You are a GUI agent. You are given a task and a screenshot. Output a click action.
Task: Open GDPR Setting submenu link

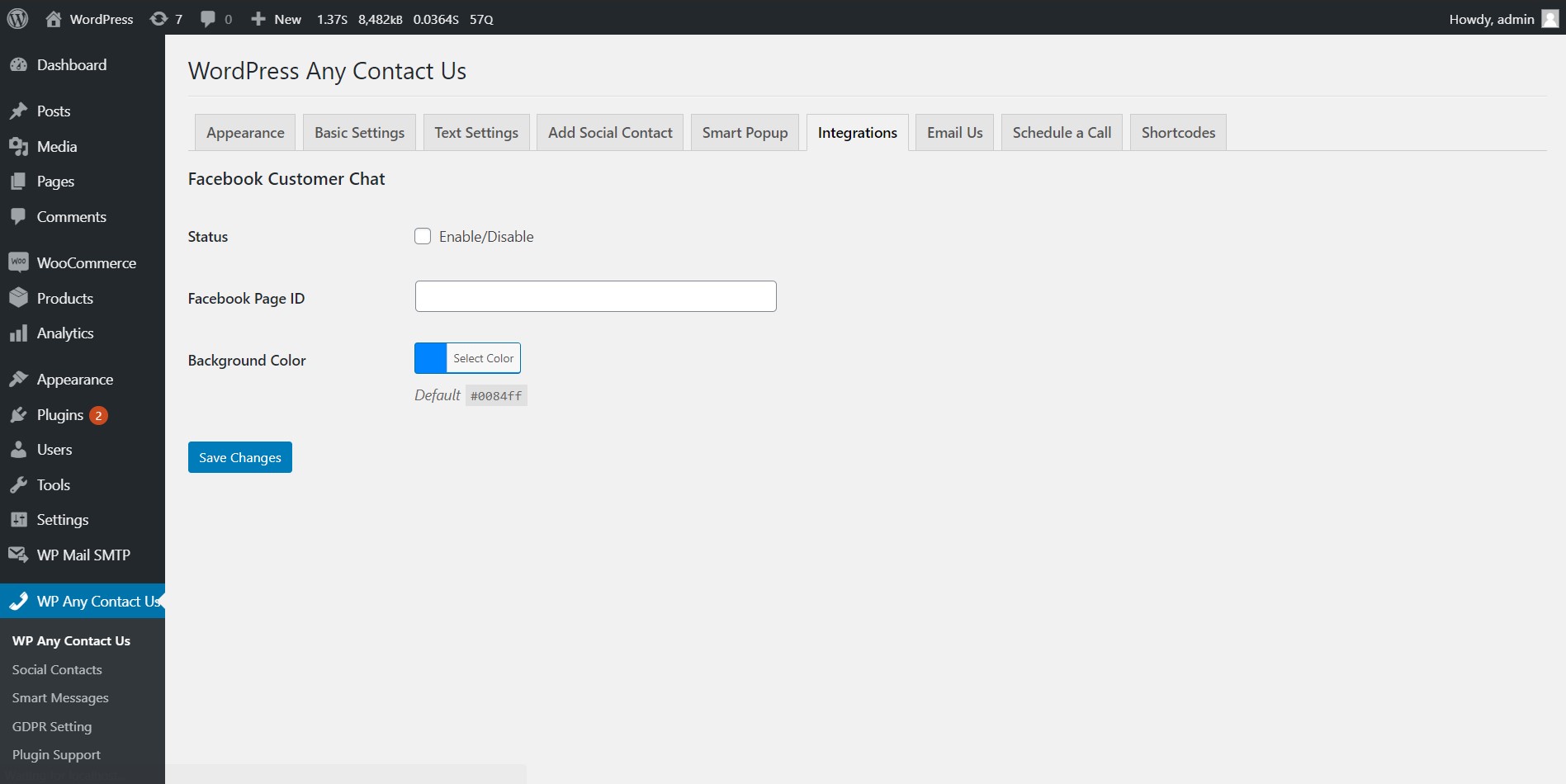pyautogui.click(x=52, y=726)
